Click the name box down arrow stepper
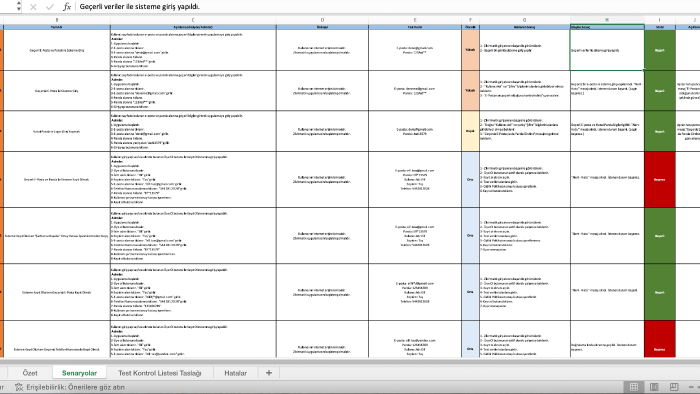This screenshot has width=700, height=394. (18, 8)
